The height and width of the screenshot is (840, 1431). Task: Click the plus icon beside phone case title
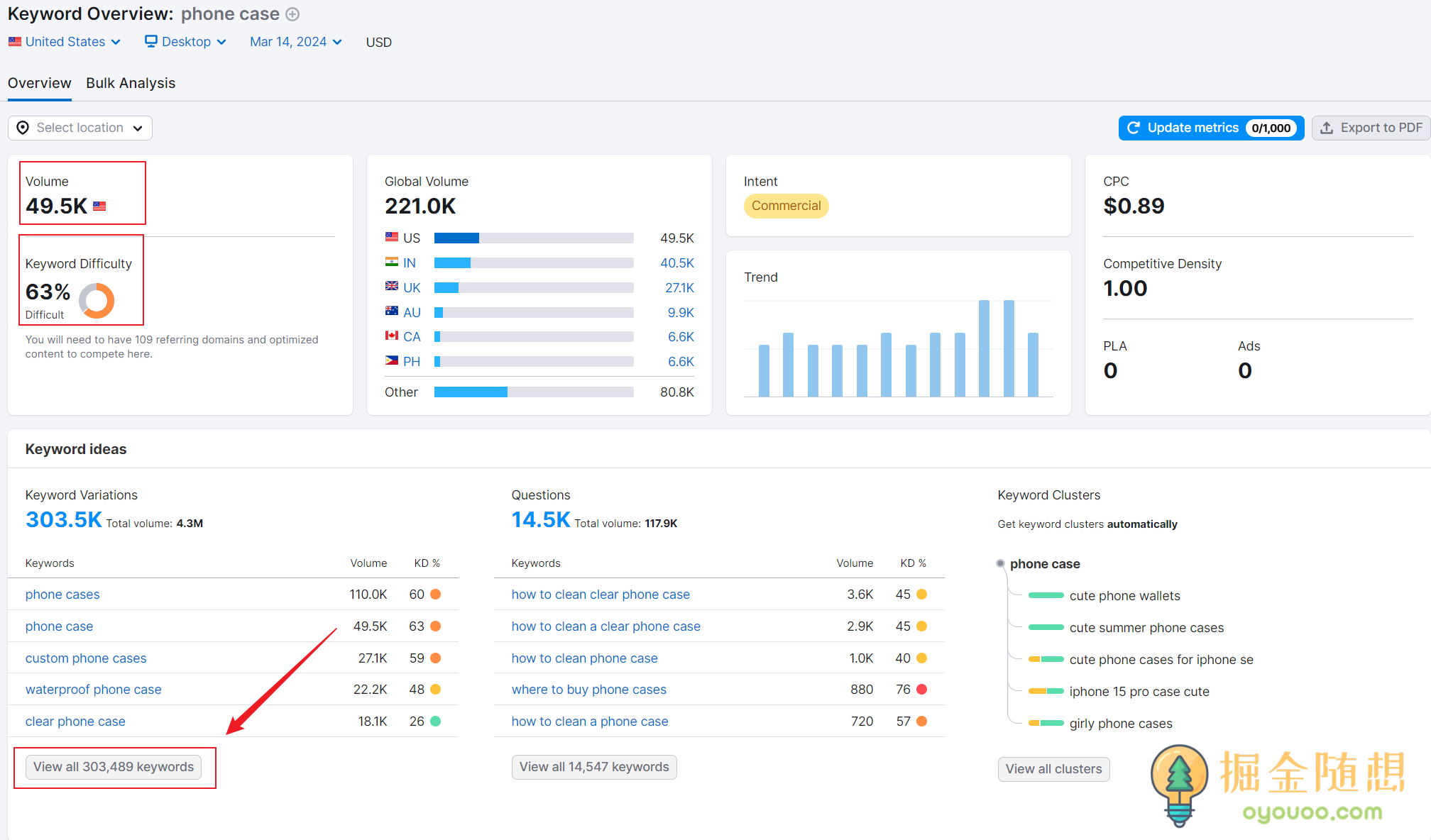click(x=292, y=14)
